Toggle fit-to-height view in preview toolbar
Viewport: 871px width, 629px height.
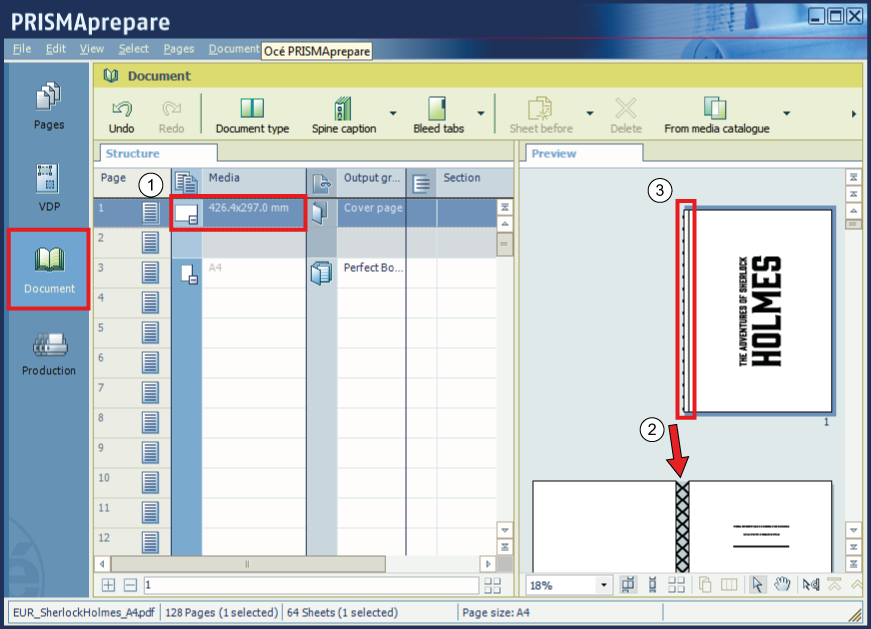click(x=652, y=585)
